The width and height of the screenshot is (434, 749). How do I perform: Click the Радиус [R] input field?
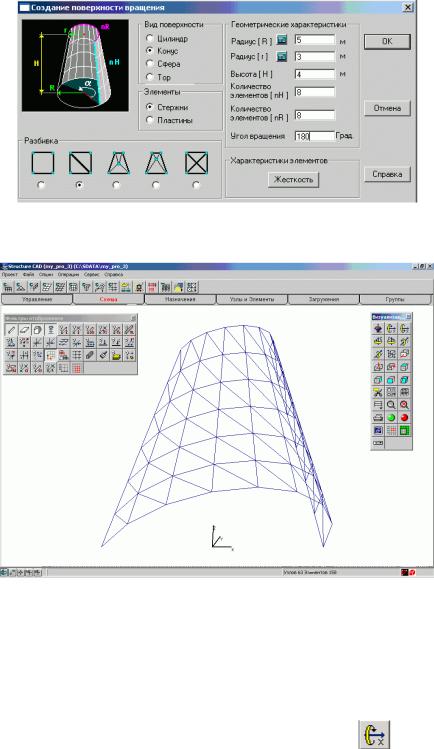pyautogui.click(x=315, y=40)
